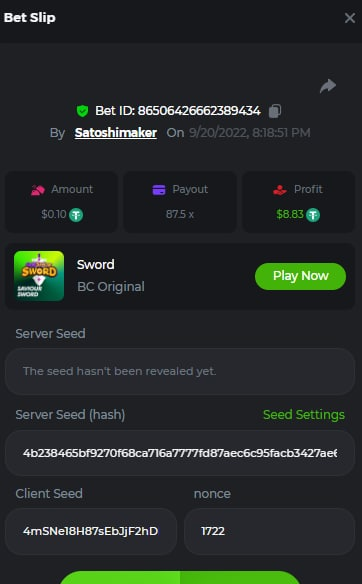Open Seed Settings link
The width and height of the screenshot is (362, 584).
click(x=304, y=415)
